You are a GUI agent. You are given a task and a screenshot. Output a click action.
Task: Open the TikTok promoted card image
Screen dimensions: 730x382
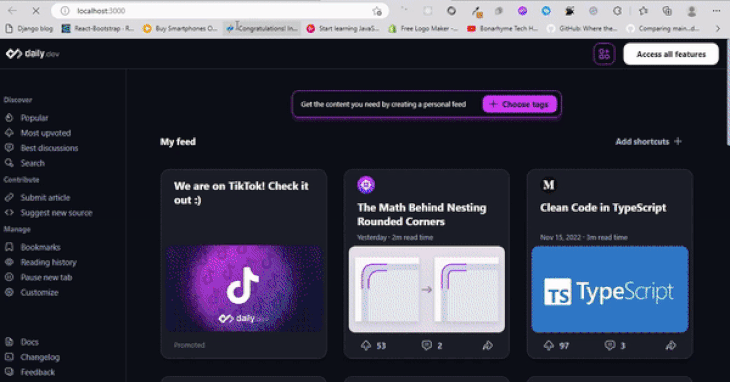pyautogui.click(x=244, y=289)
